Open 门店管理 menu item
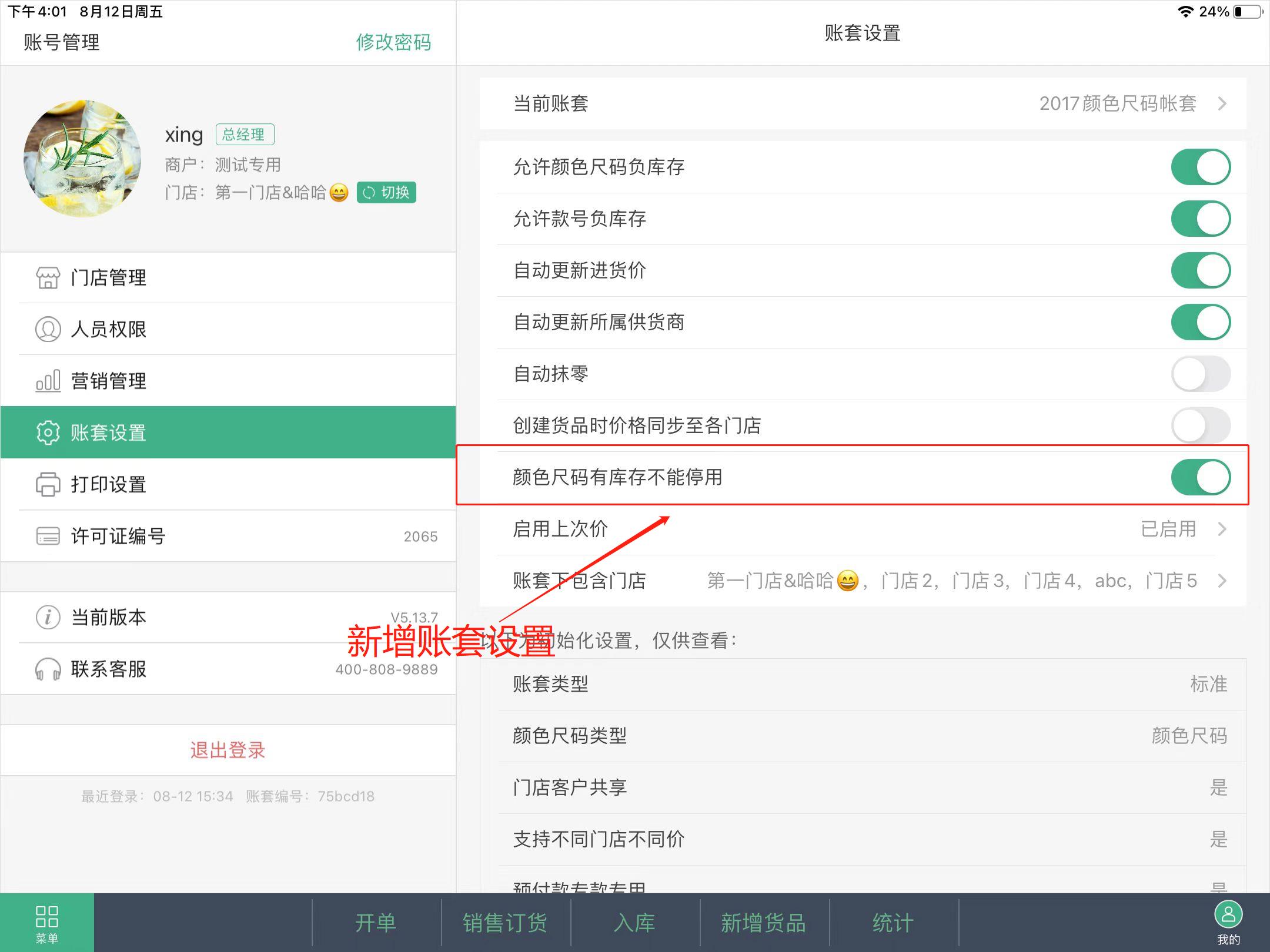Screen dimensions: 1270x952 (x=228, y=277)
